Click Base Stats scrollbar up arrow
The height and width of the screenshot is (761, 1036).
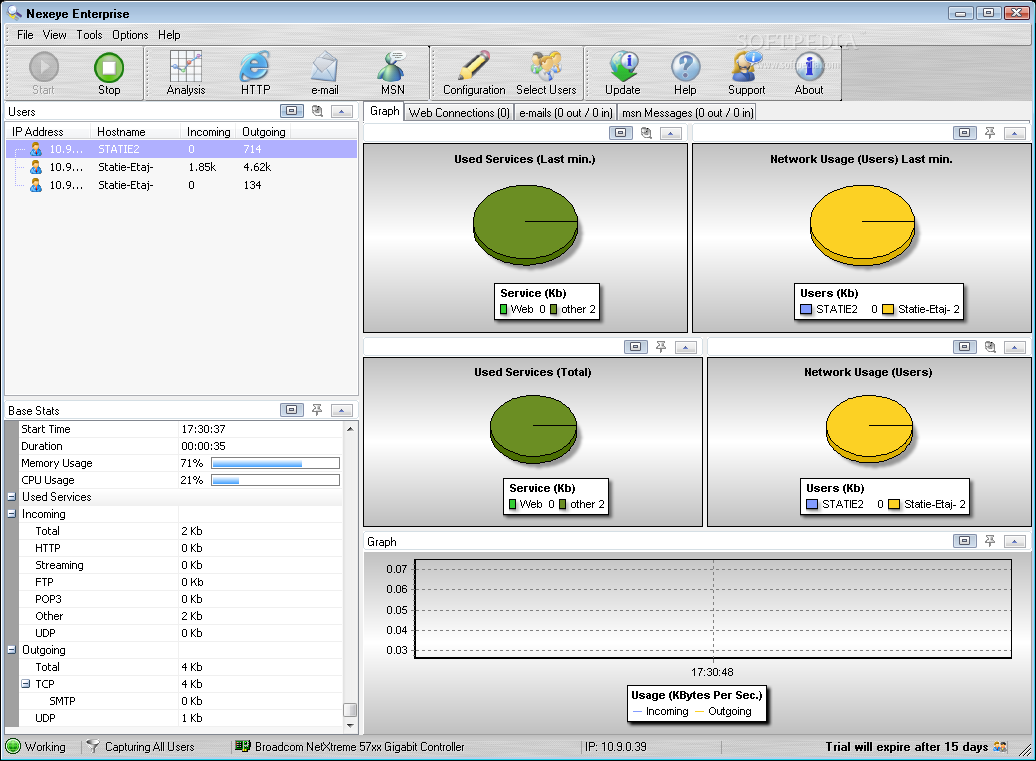pyautogui.click(x=350, y=429)
